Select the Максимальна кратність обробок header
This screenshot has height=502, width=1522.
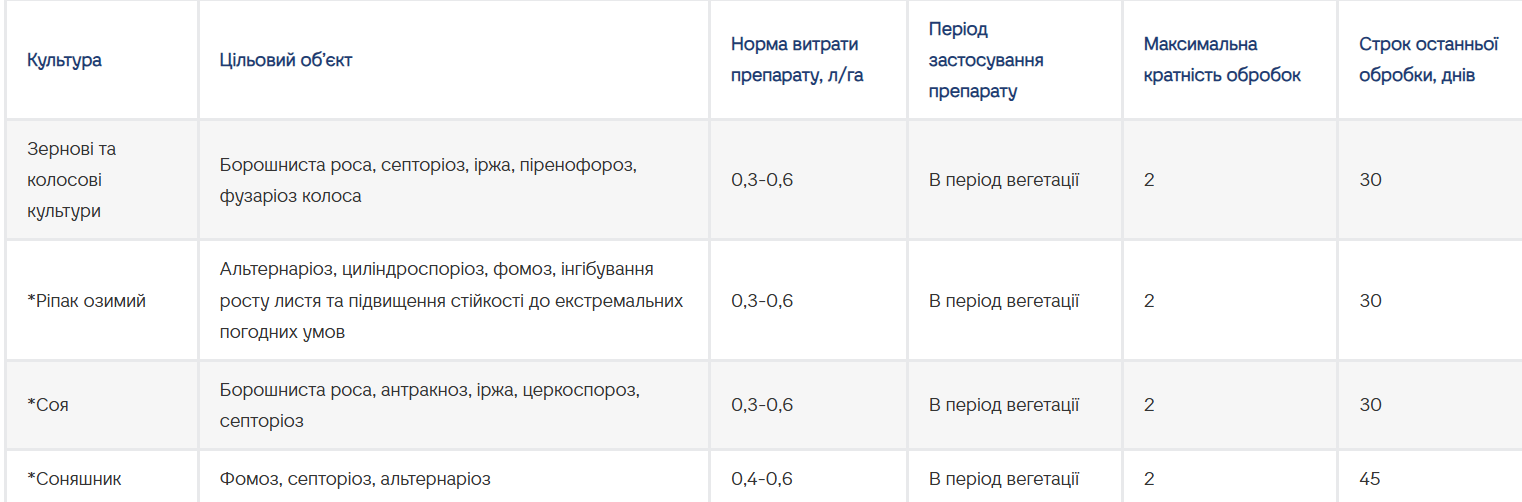[1222, 60]
